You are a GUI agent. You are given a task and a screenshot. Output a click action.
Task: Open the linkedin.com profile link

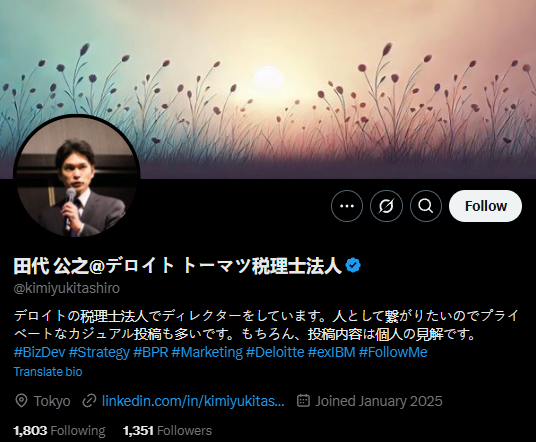pos(193,401)
